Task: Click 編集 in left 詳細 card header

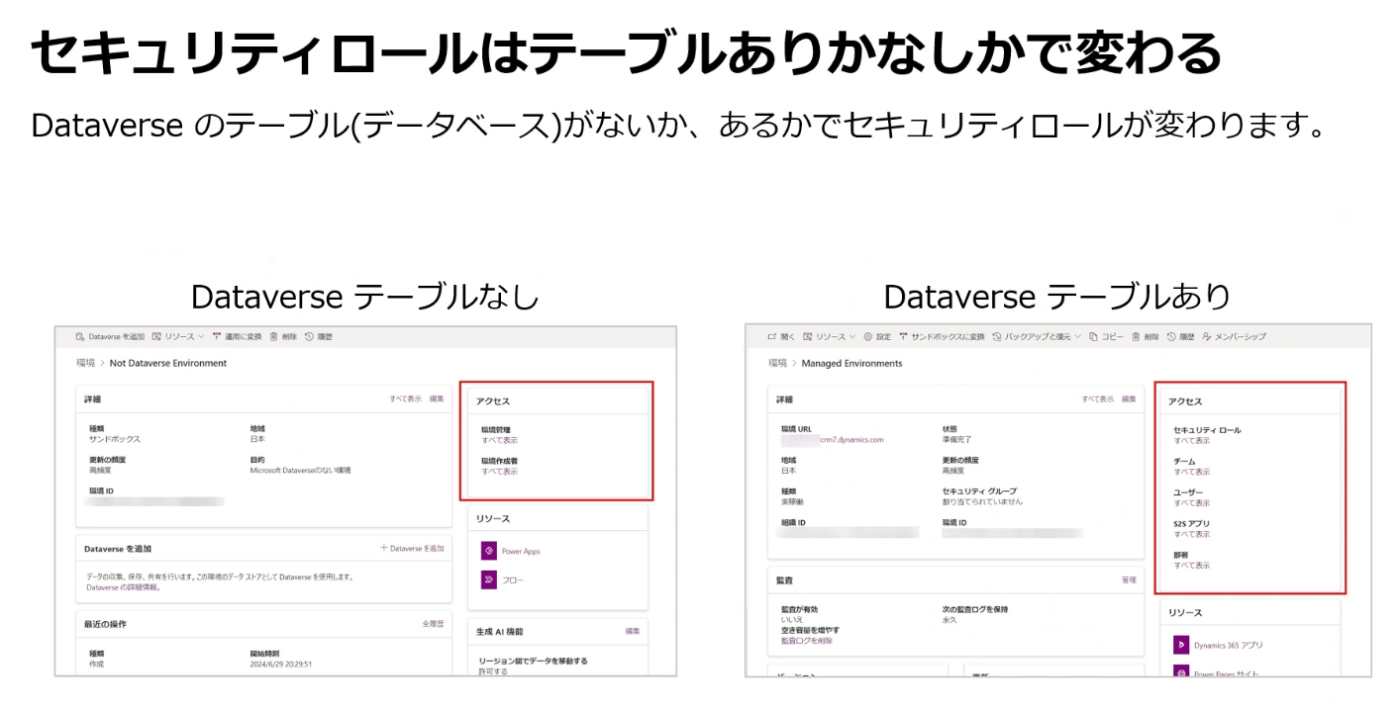Action: 437,399
